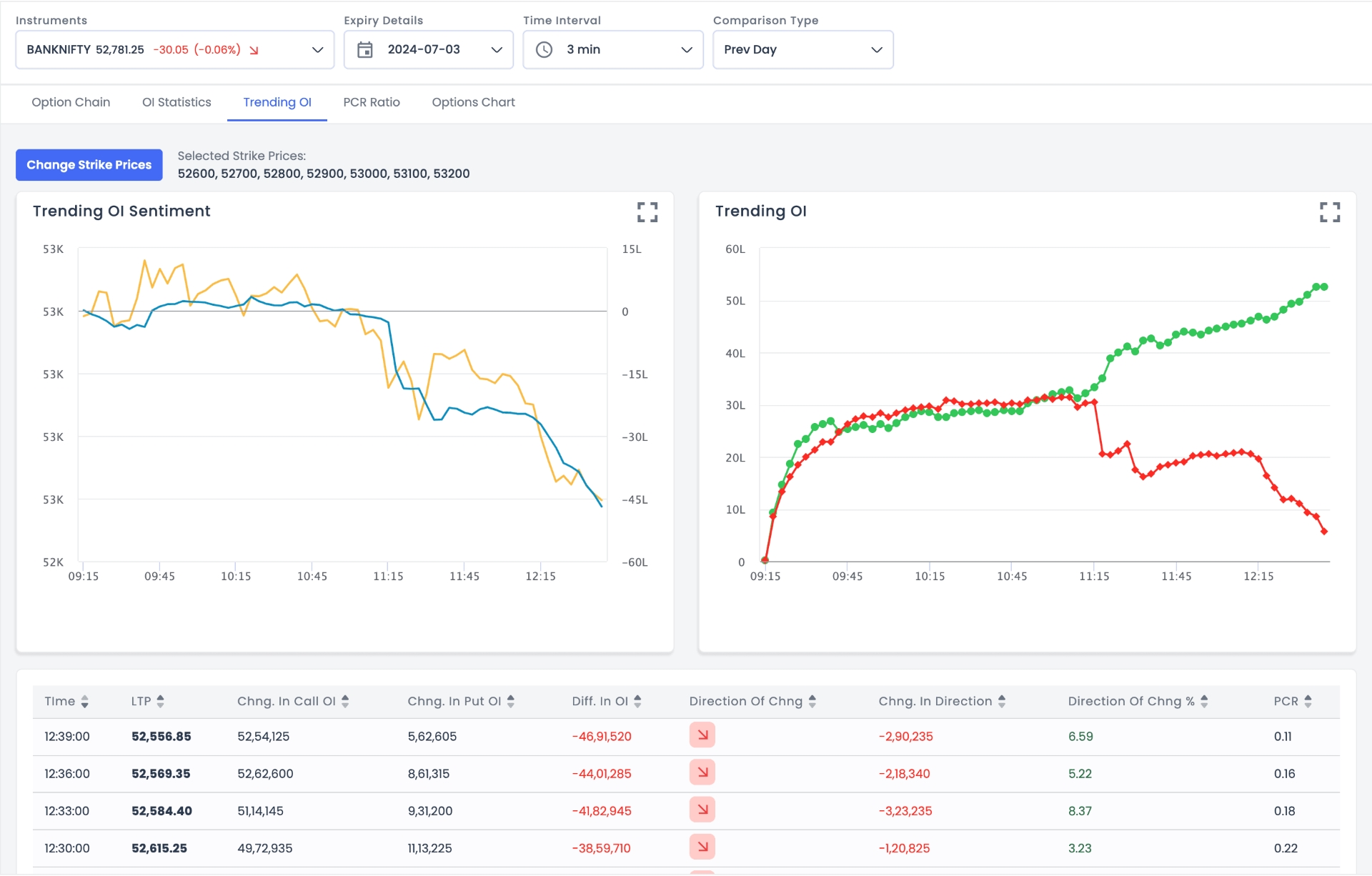Open the PCR Ratio tab
The image size is (1372, 876).
[371, 102]
